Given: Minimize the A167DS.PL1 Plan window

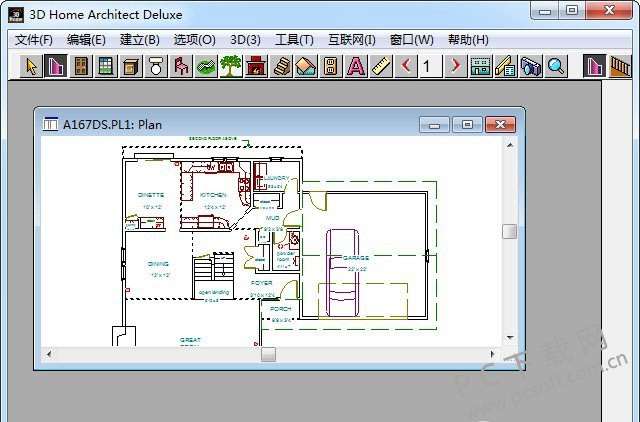Looking at the screenshot, I should (434, 124).
